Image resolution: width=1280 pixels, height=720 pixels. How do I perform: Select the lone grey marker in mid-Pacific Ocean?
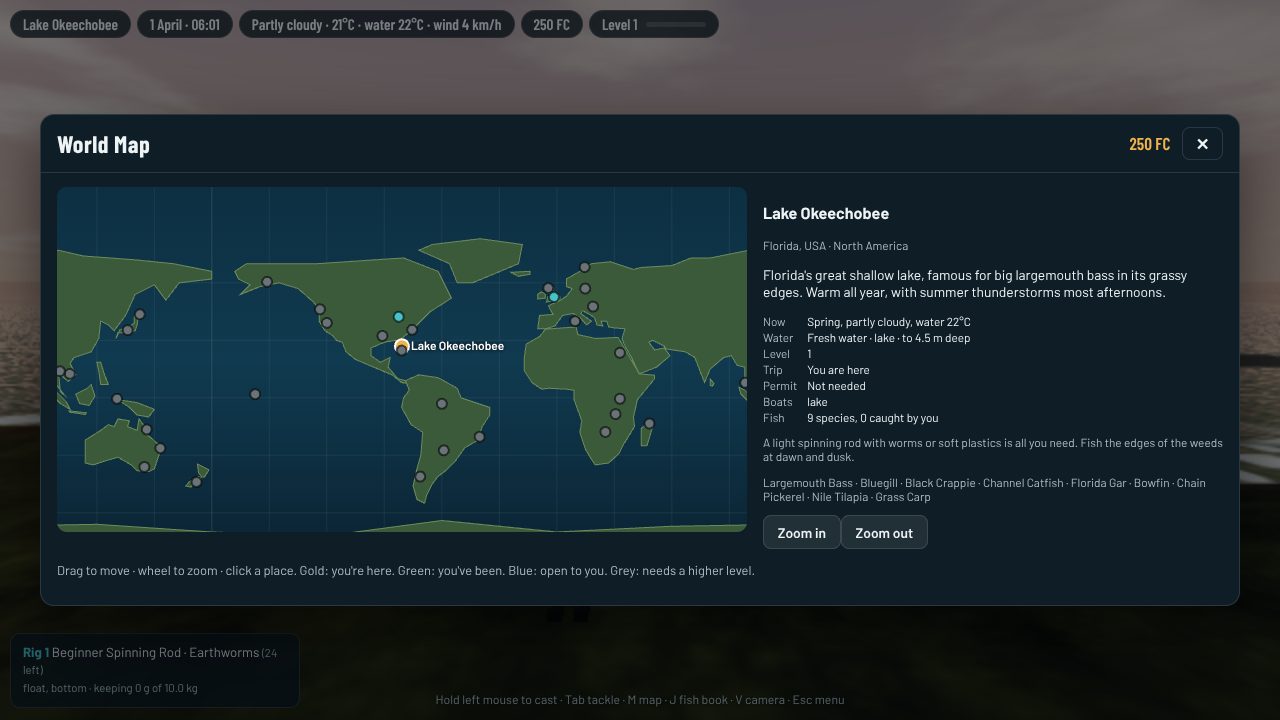pos(255,394)
